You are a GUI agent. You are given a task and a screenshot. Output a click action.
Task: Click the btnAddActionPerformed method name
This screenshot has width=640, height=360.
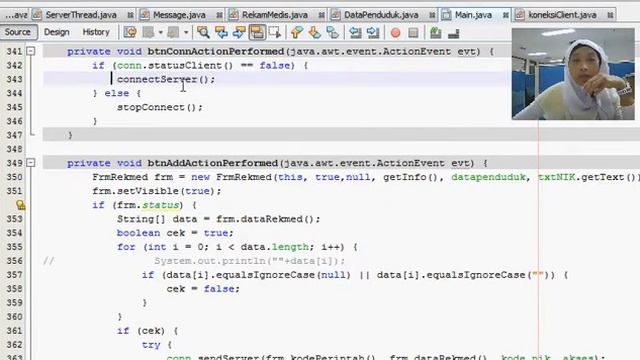213,163
